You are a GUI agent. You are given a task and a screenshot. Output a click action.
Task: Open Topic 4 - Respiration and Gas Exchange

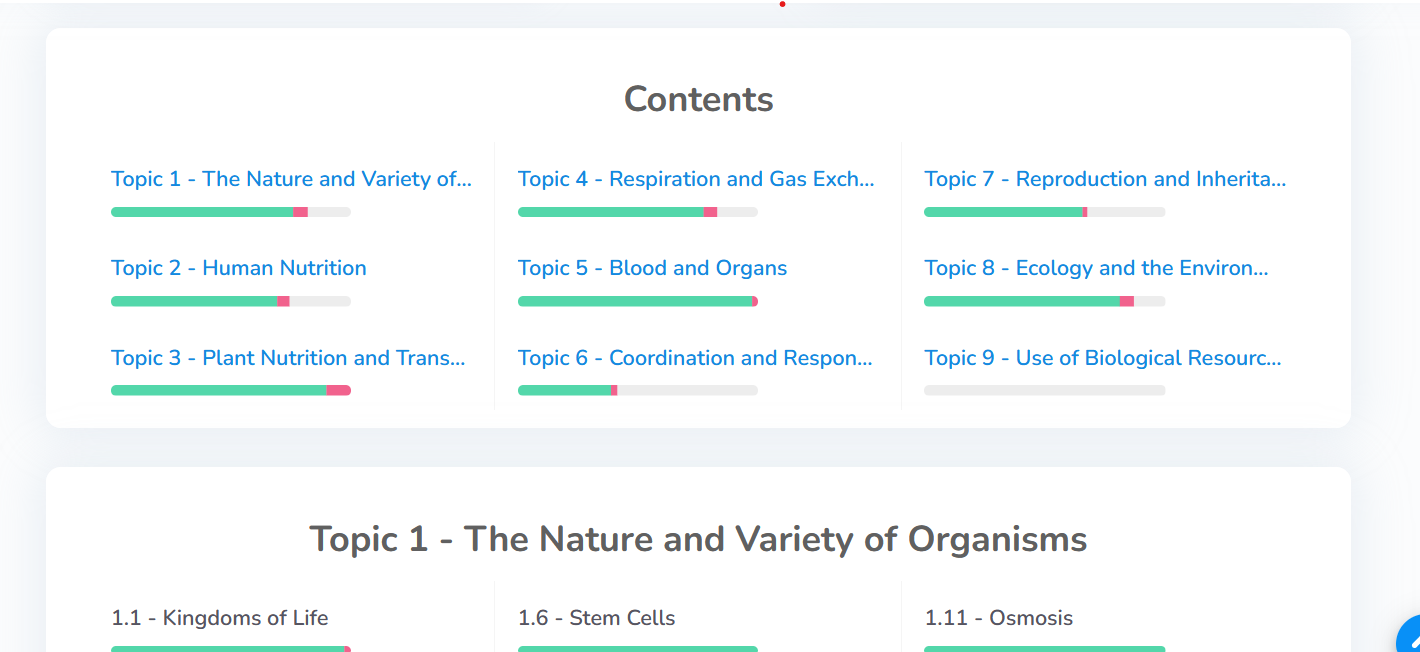pyautogui.click(x=695, y=179)
